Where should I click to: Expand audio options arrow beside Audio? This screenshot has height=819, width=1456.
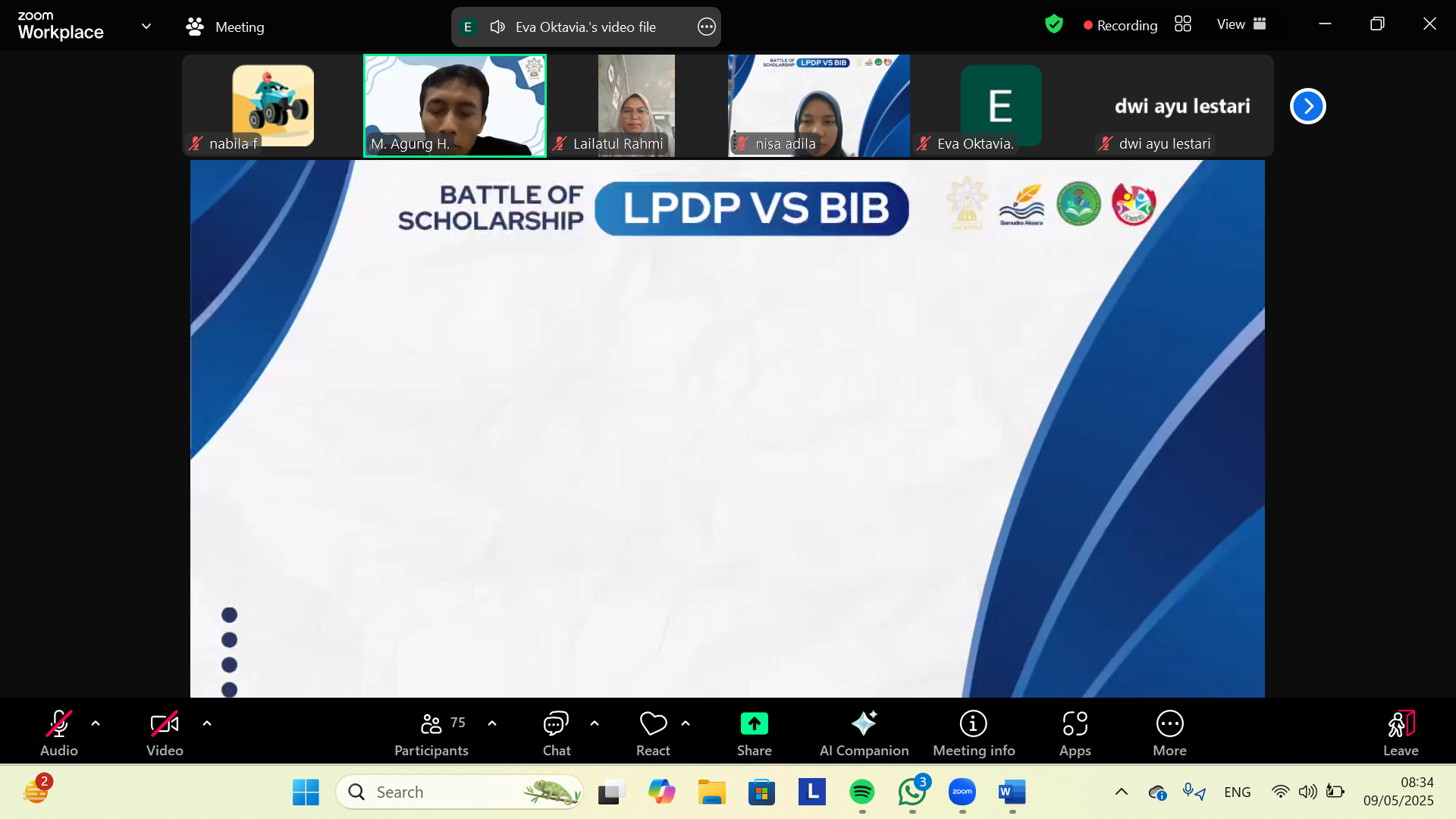(x=96, y=723)
